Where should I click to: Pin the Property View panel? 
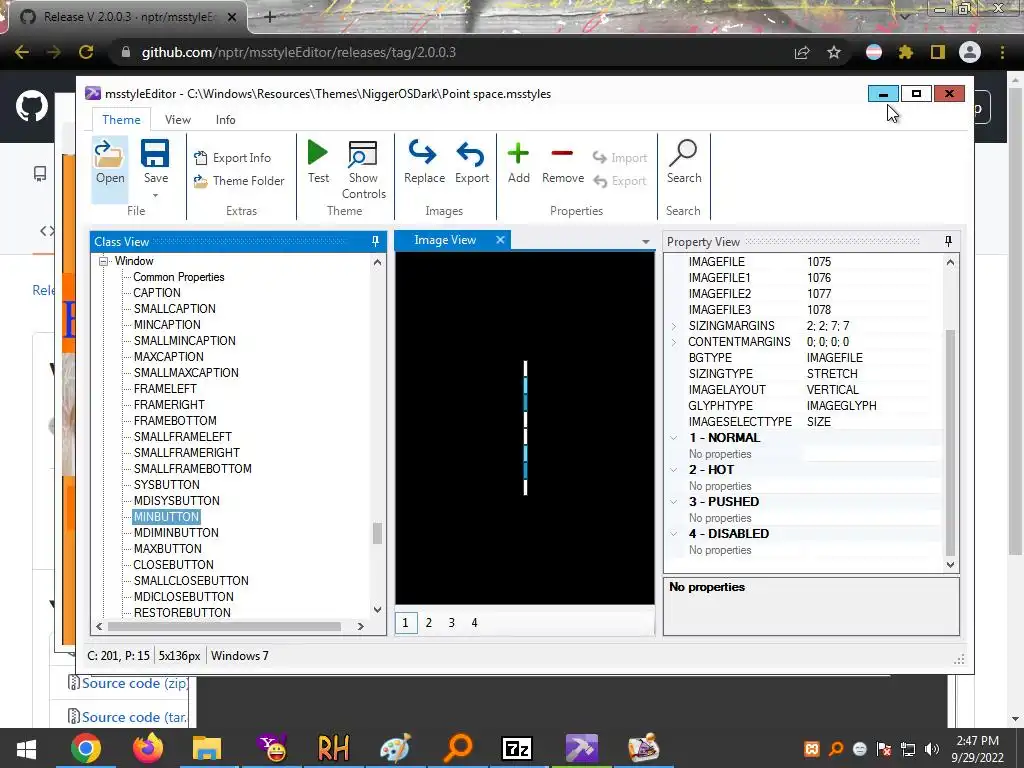click(x=948, y=242)
